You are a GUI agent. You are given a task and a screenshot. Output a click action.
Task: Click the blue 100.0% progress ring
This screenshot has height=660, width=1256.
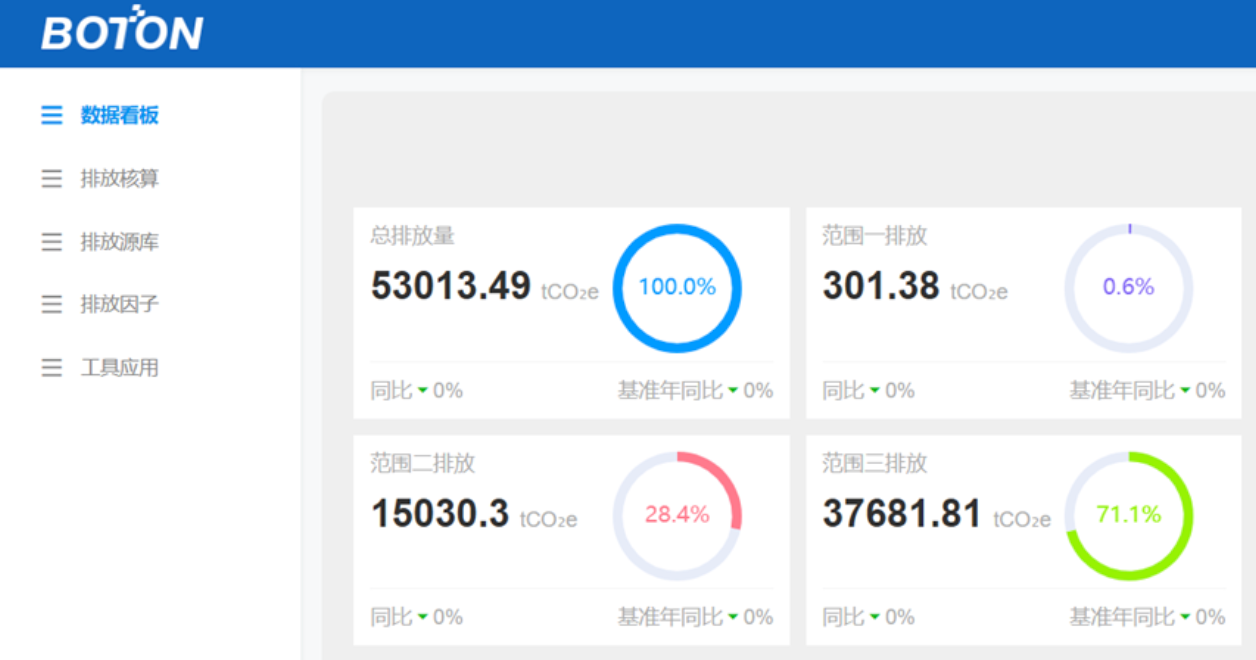[x=677, y=288]
